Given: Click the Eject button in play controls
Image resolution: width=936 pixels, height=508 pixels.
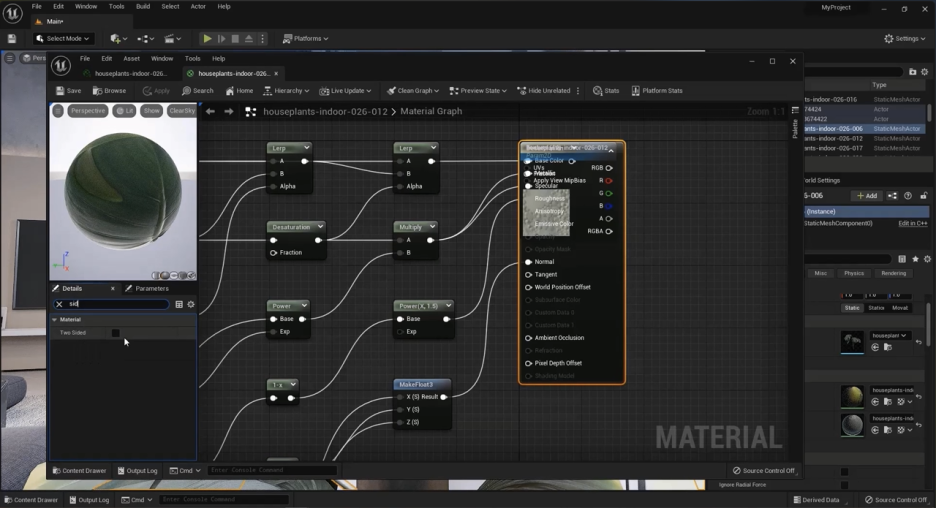Looking at the screenshot, I should (x=249, y=39).
